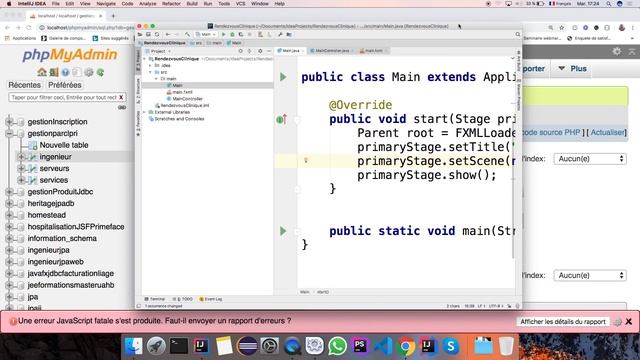640x360 pixels.
Task: Click the green reload navigation icon
Action: (100, 72)
